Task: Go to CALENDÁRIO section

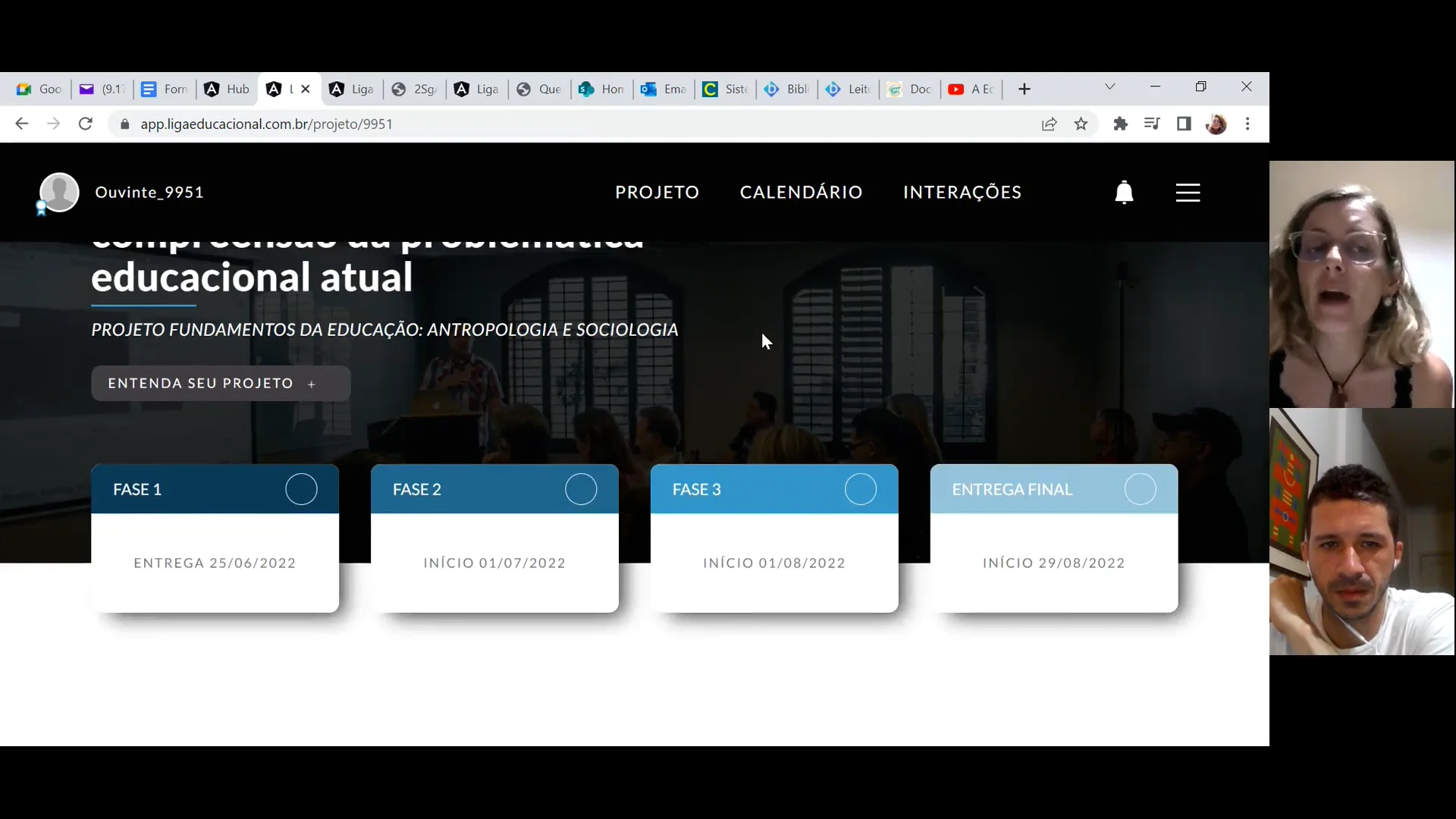Action: click(802, 192)
